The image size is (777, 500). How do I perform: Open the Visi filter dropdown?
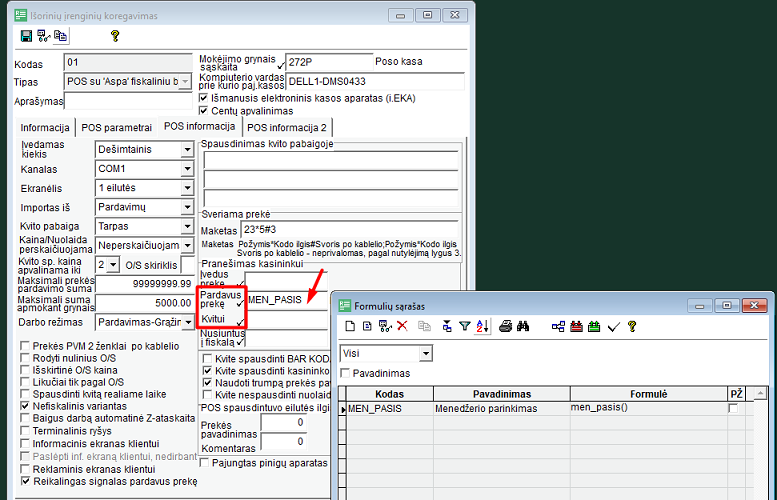tap(425, 353)
